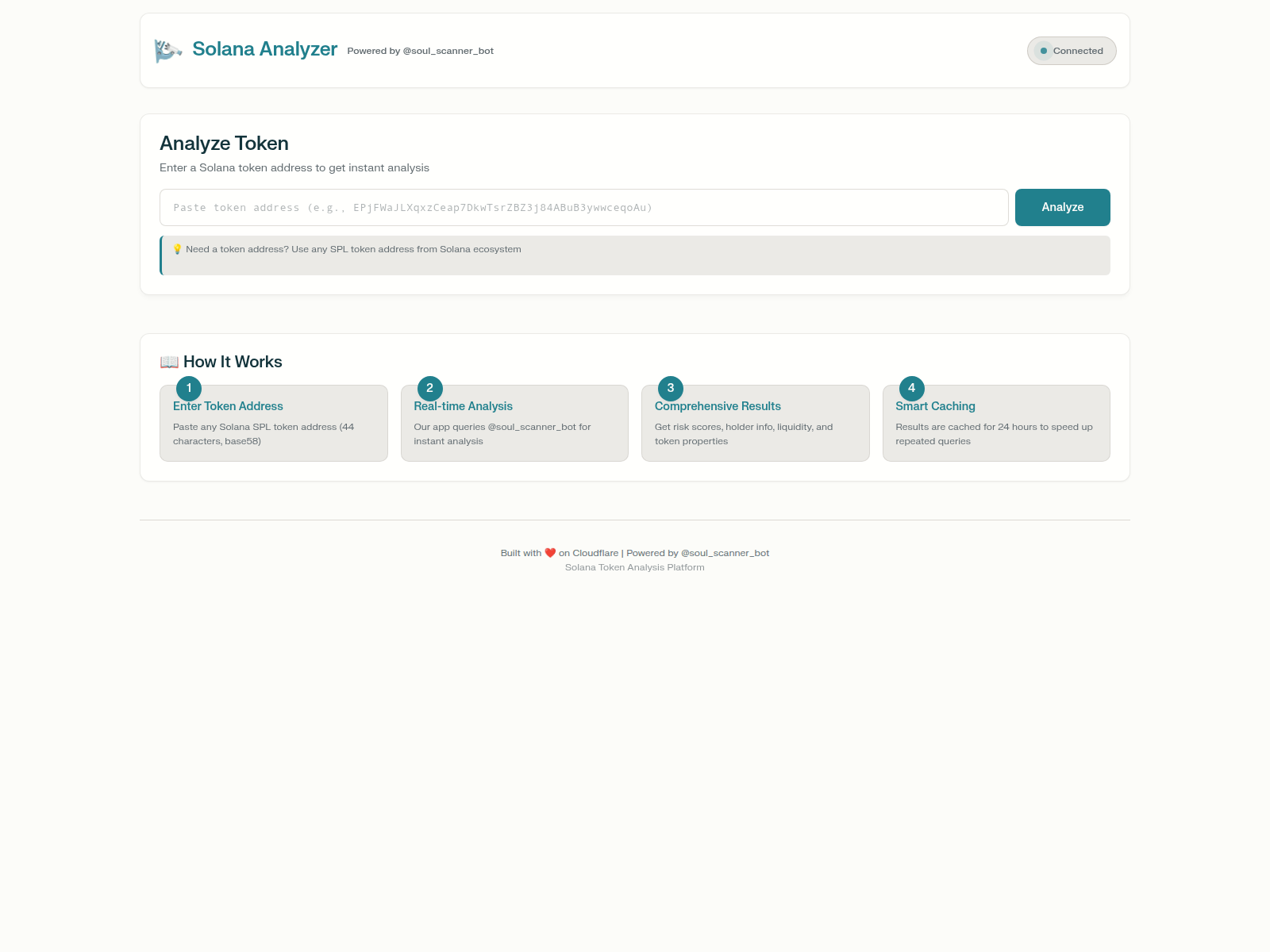
Task: Click the Solana Analyzer logo icon
Action: coord(168,51)
